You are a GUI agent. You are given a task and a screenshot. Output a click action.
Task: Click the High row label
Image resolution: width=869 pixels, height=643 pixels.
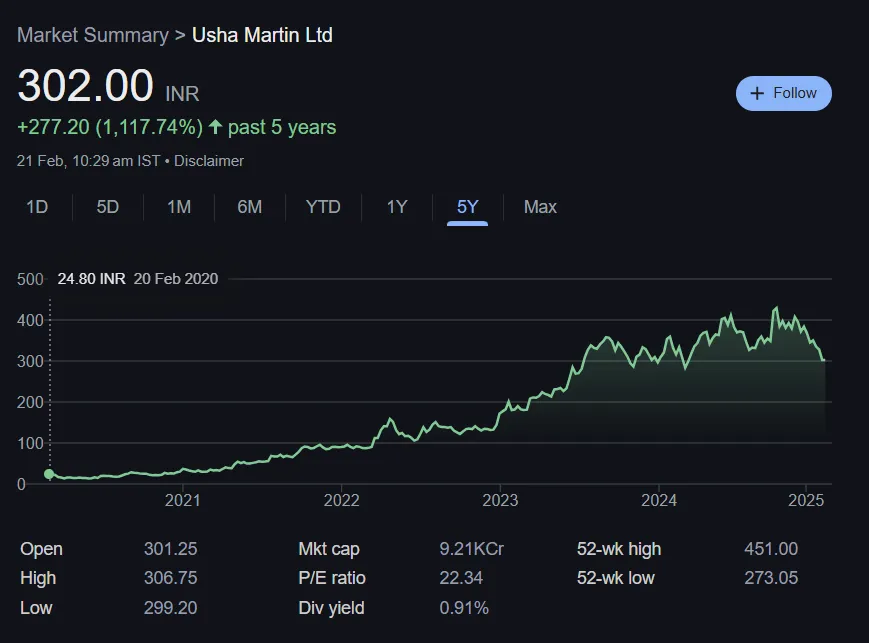click(38, 578)
